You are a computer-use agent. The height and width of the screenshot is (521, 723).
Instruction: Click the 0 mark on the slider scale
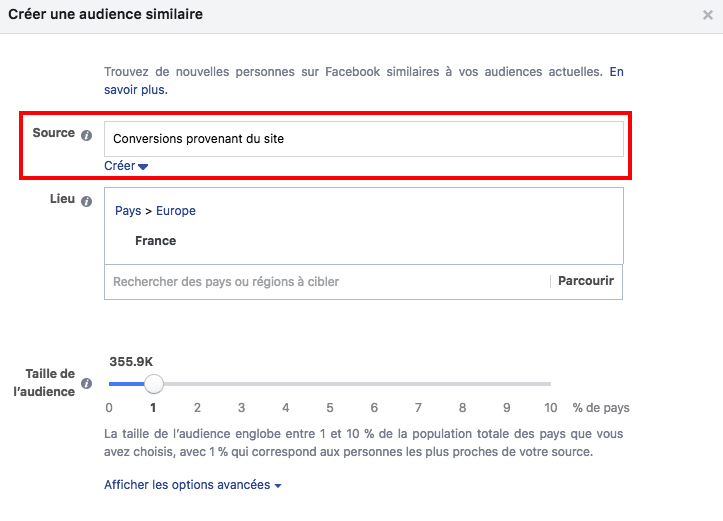[x=109, y=408]
